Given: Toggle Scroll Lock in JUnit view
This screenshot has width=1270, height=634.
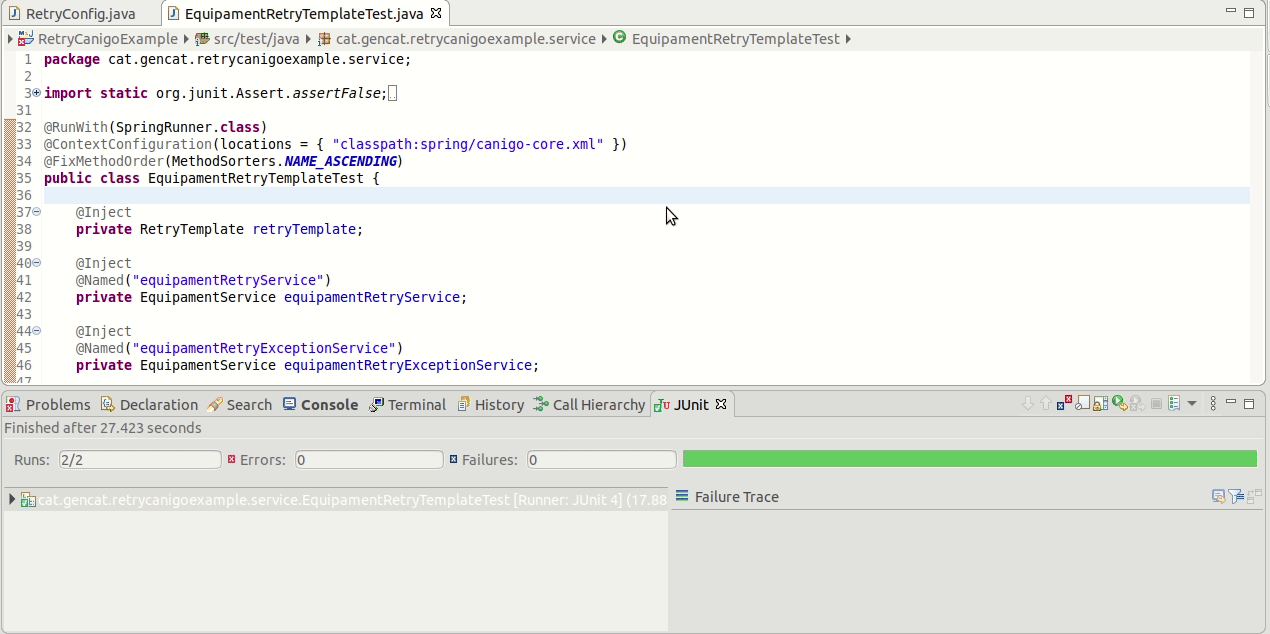Looking at the screenshot, I should point(1100,403).
